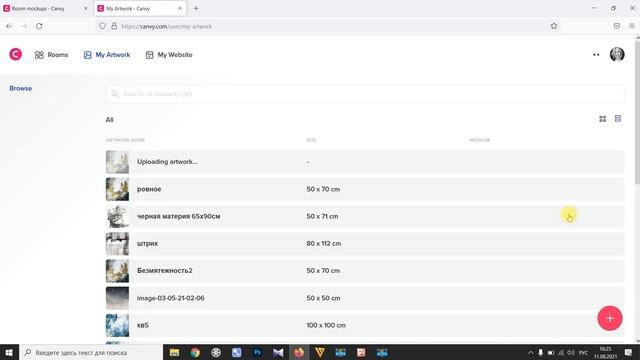Open the My Artwork section

(107, 55)
